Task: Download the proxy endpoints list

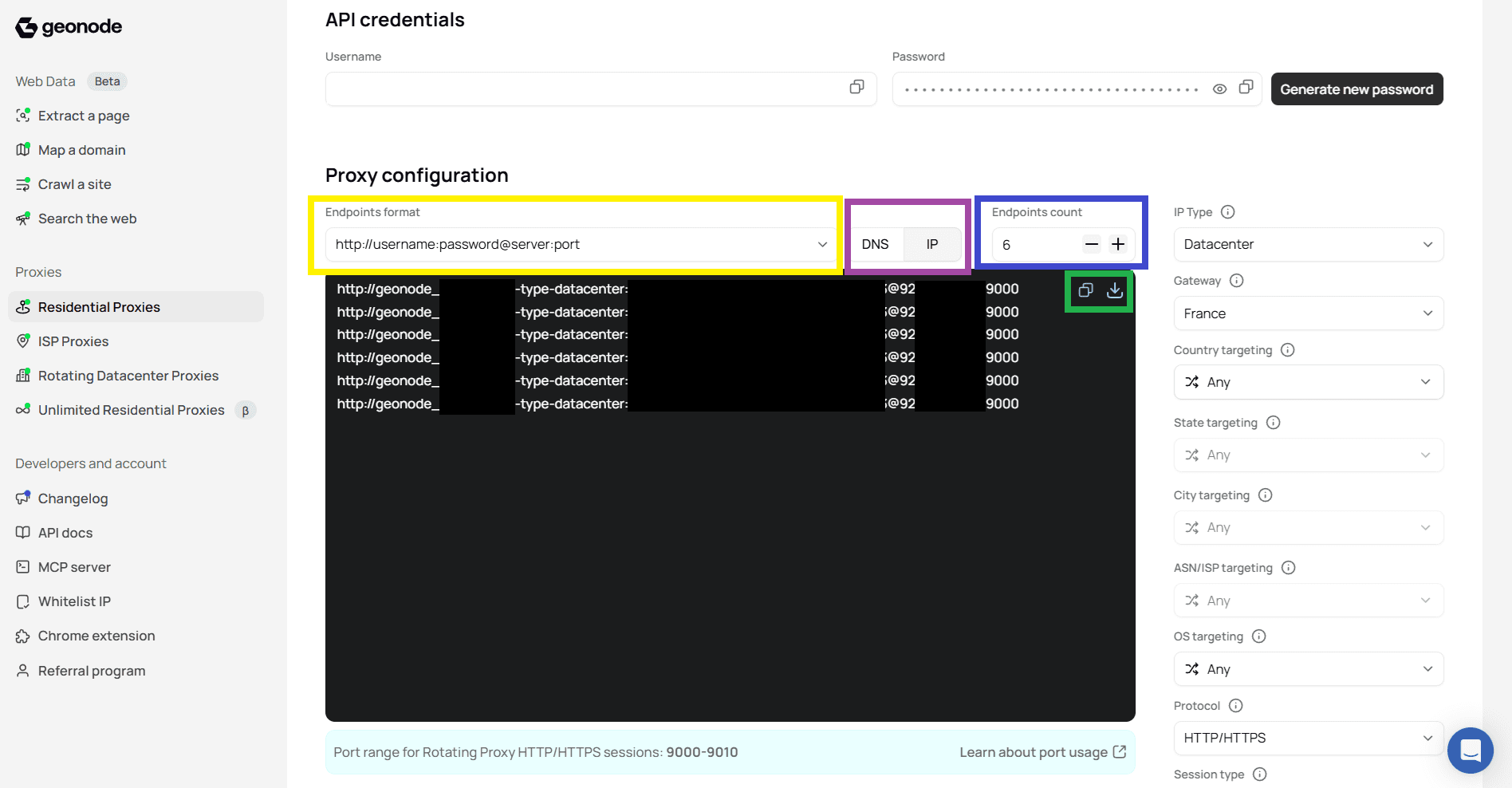Action: coord(1115,290)
